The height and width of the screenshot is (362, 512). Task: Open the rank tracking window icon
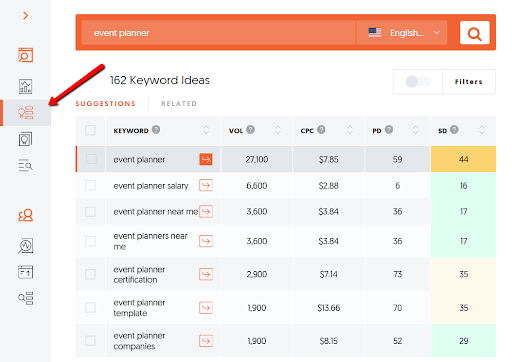tap(25, 272)
